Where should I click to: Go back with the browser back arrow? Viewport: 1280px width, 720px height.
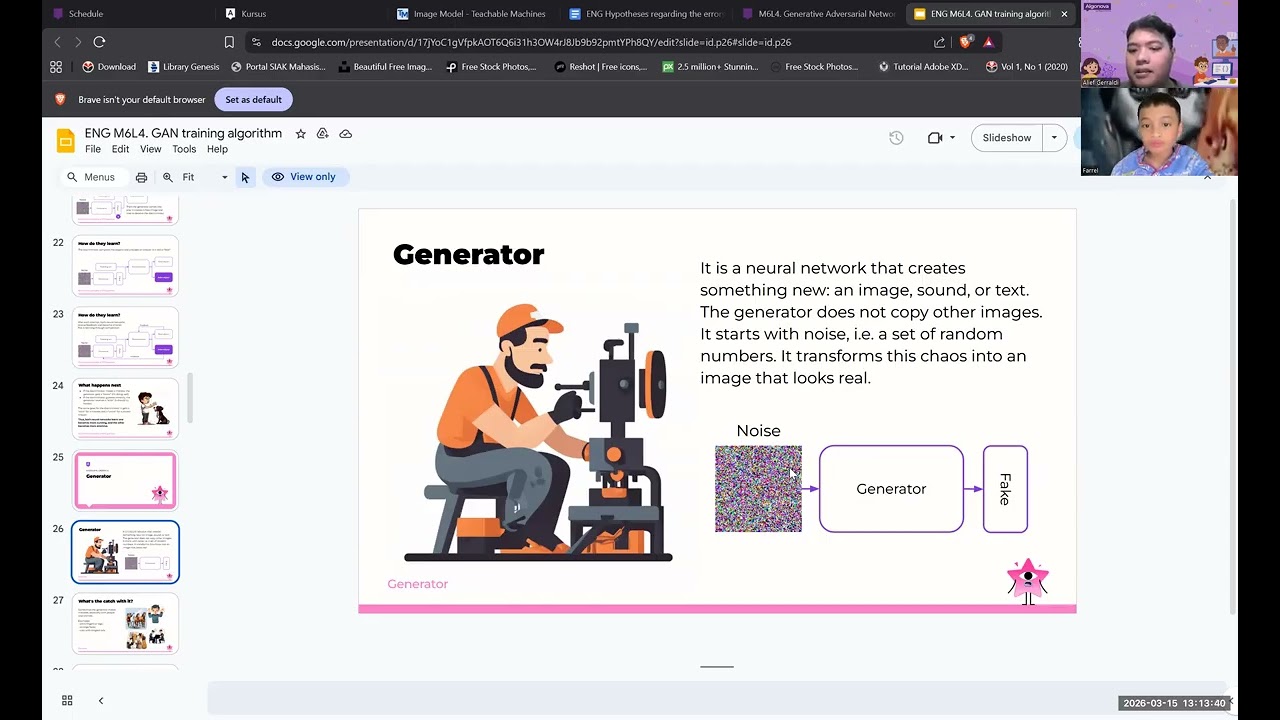[57, 42]
